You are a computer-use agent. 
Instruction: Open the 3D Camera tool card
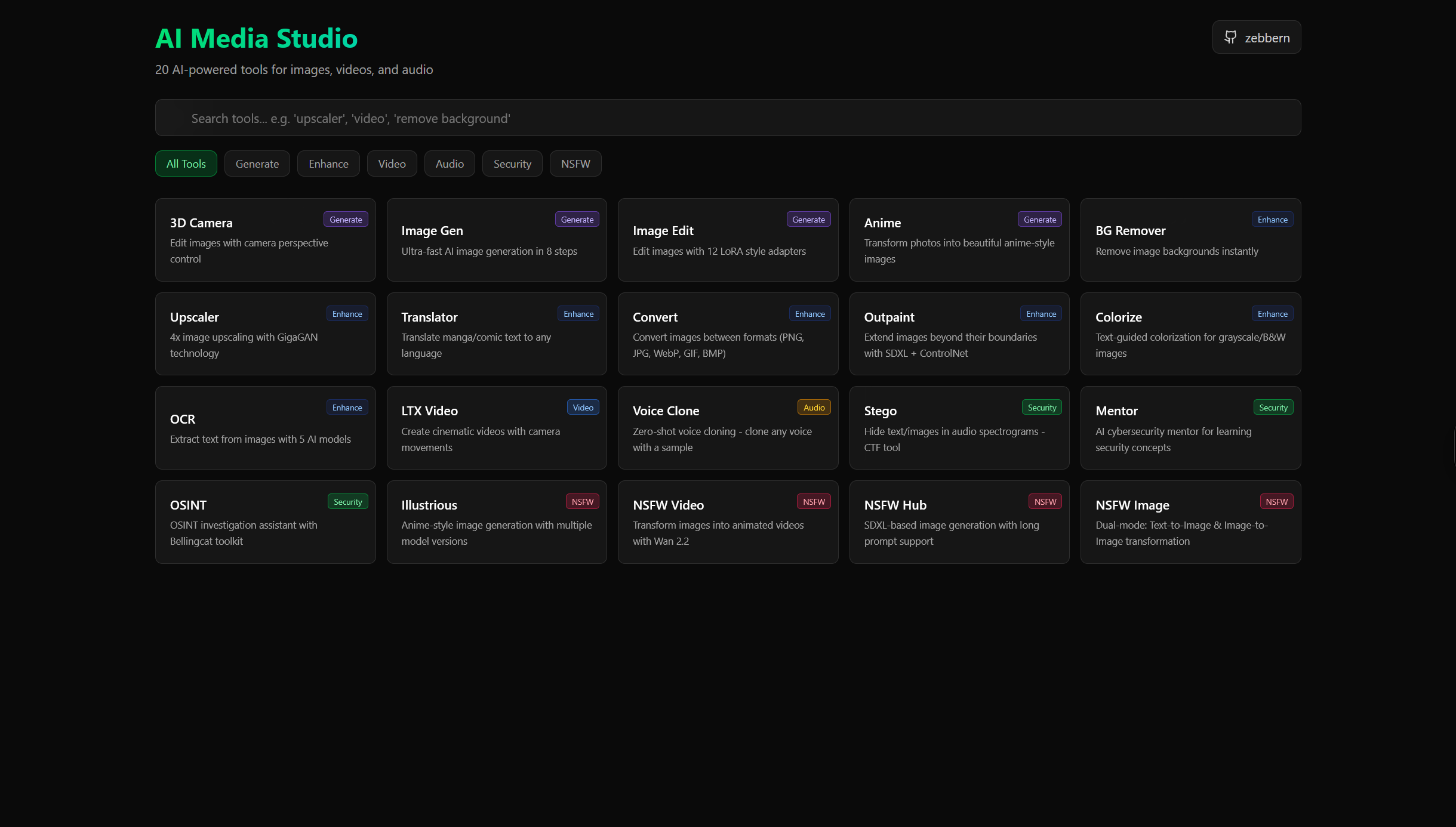[x=265, y=240]
